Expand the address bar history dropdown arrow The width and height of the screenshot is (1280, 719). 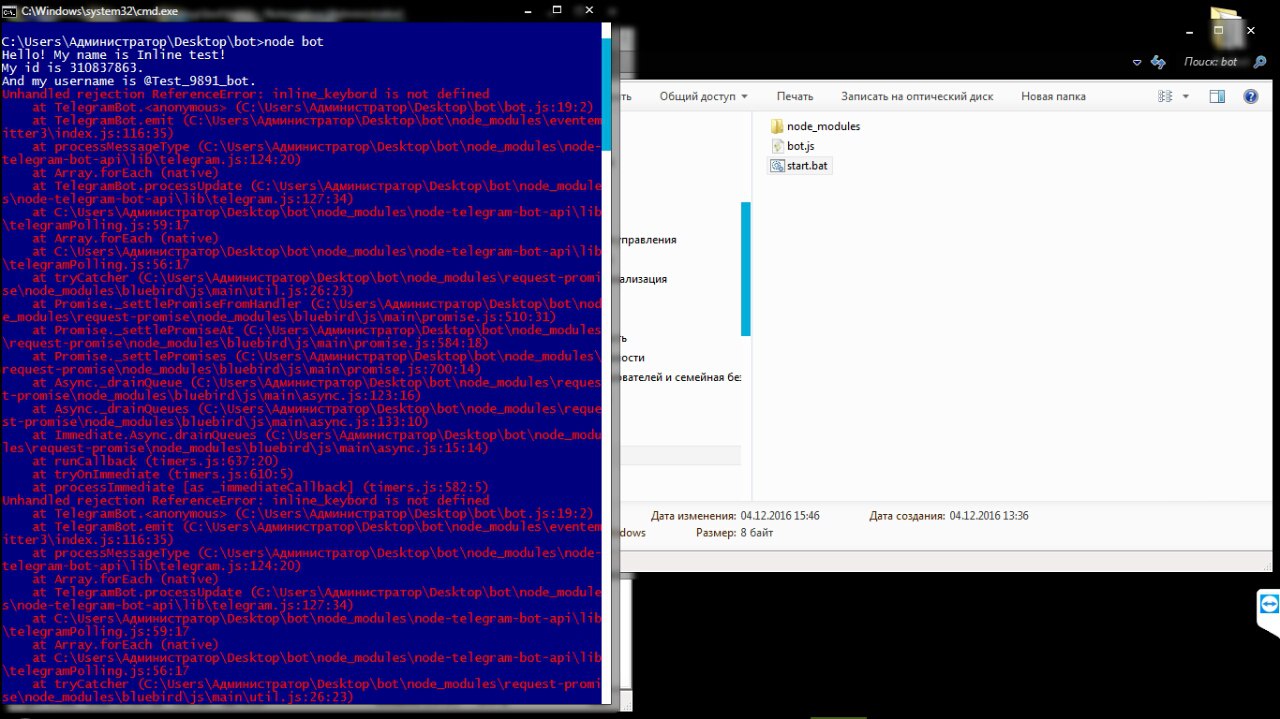tap(1137, 62)
